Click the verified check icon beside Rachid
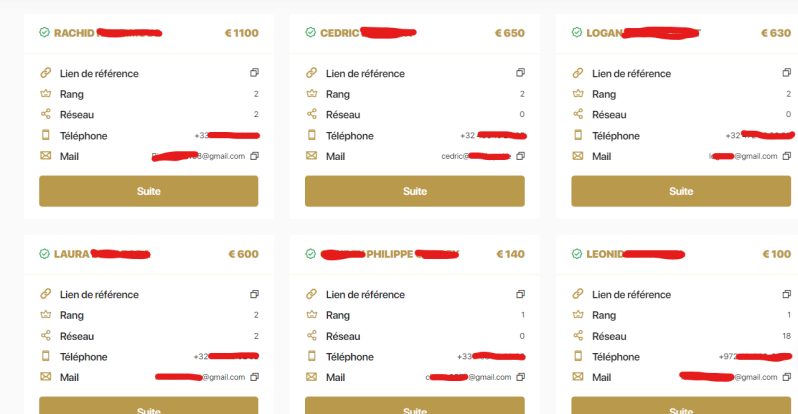Image resolution: width=798 pixels, height=414 pixels. tap(45, 33)
